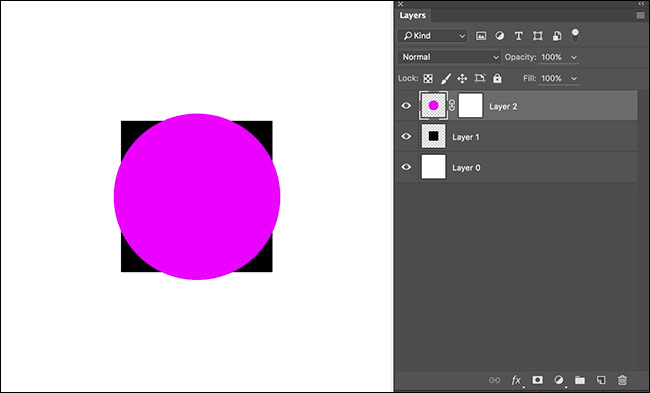The height and width of the screenshot is (393, 650).
Task: Open the Normal blend mode dropdown
Action: pos(449,57)
